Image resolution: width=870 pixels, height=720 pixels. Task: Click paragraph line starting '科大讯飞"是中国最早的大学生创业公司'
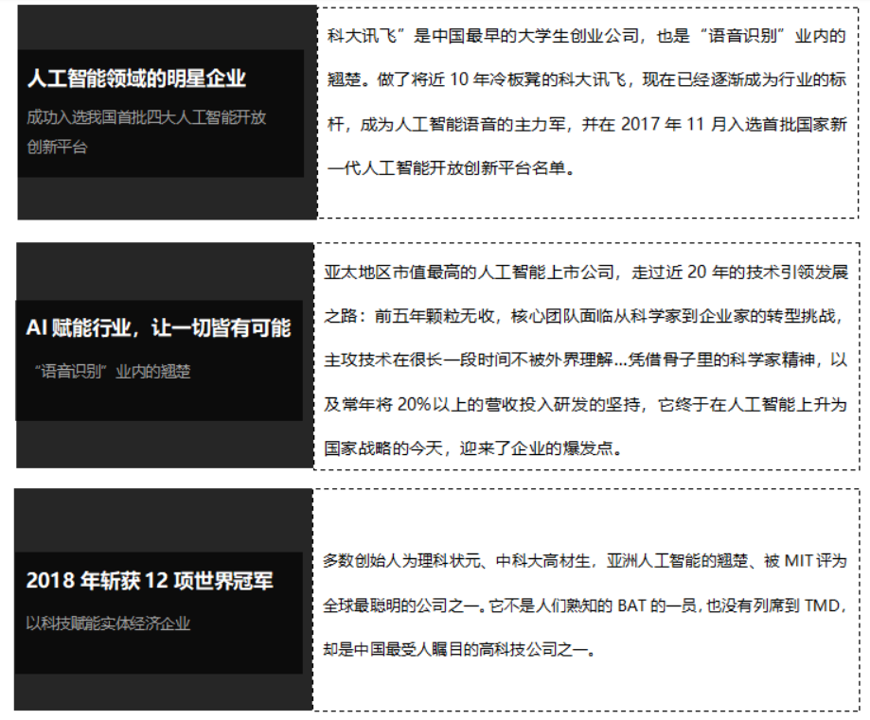pyautogui.click(x=586, y=36)
